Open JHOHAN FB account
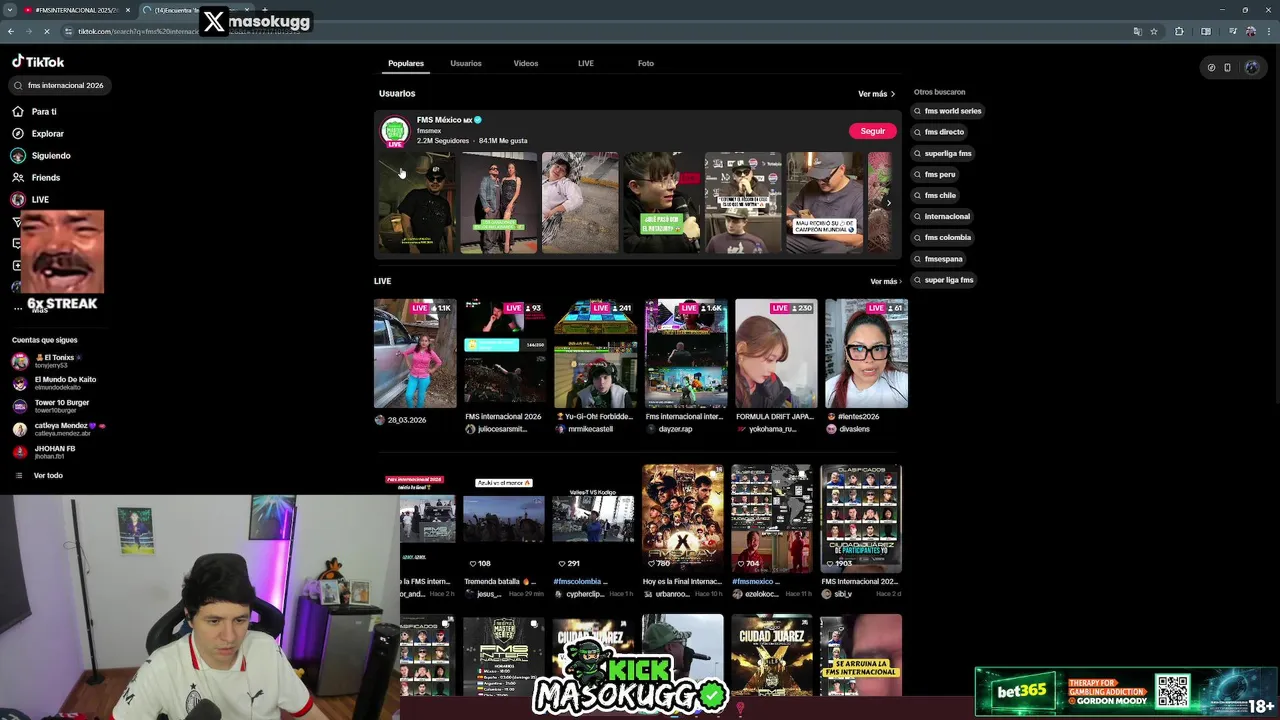1280x720 pixels. pos(45,452)
